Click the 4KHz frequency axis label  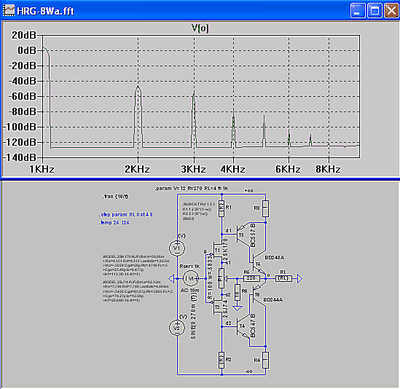tap(233, 169)
